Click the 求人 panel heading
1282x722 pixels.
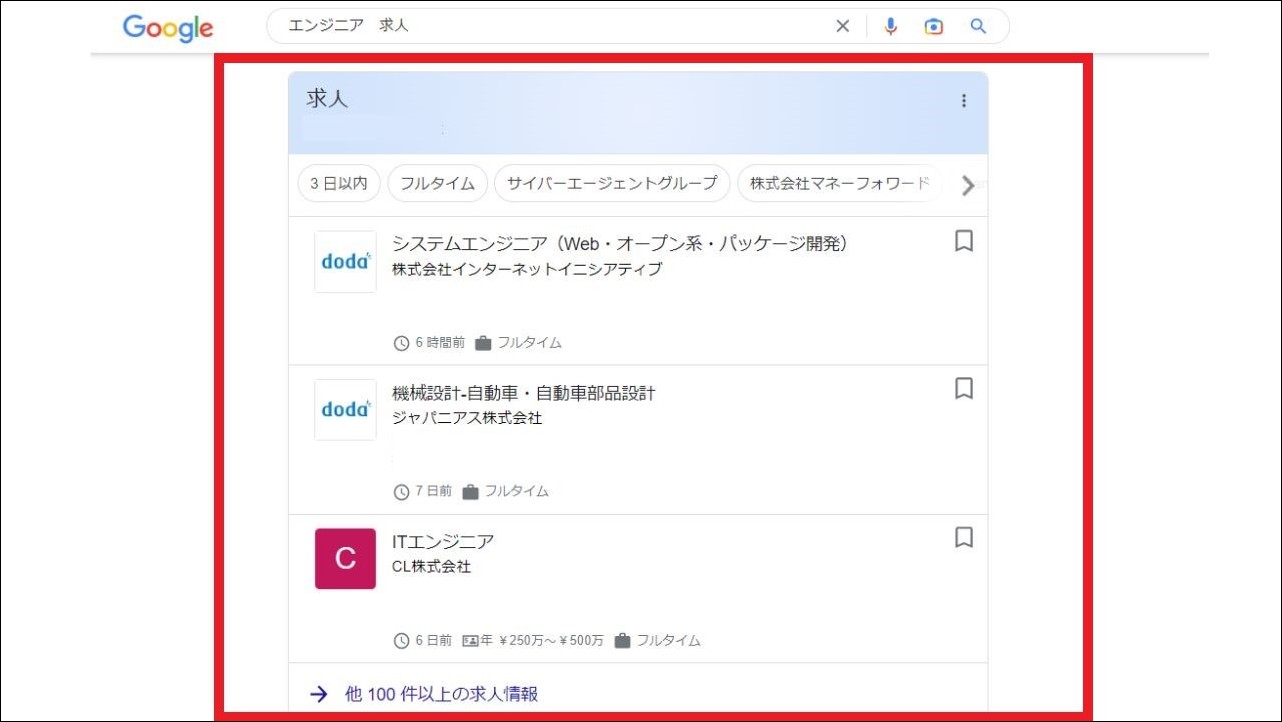tap(327, 99)
